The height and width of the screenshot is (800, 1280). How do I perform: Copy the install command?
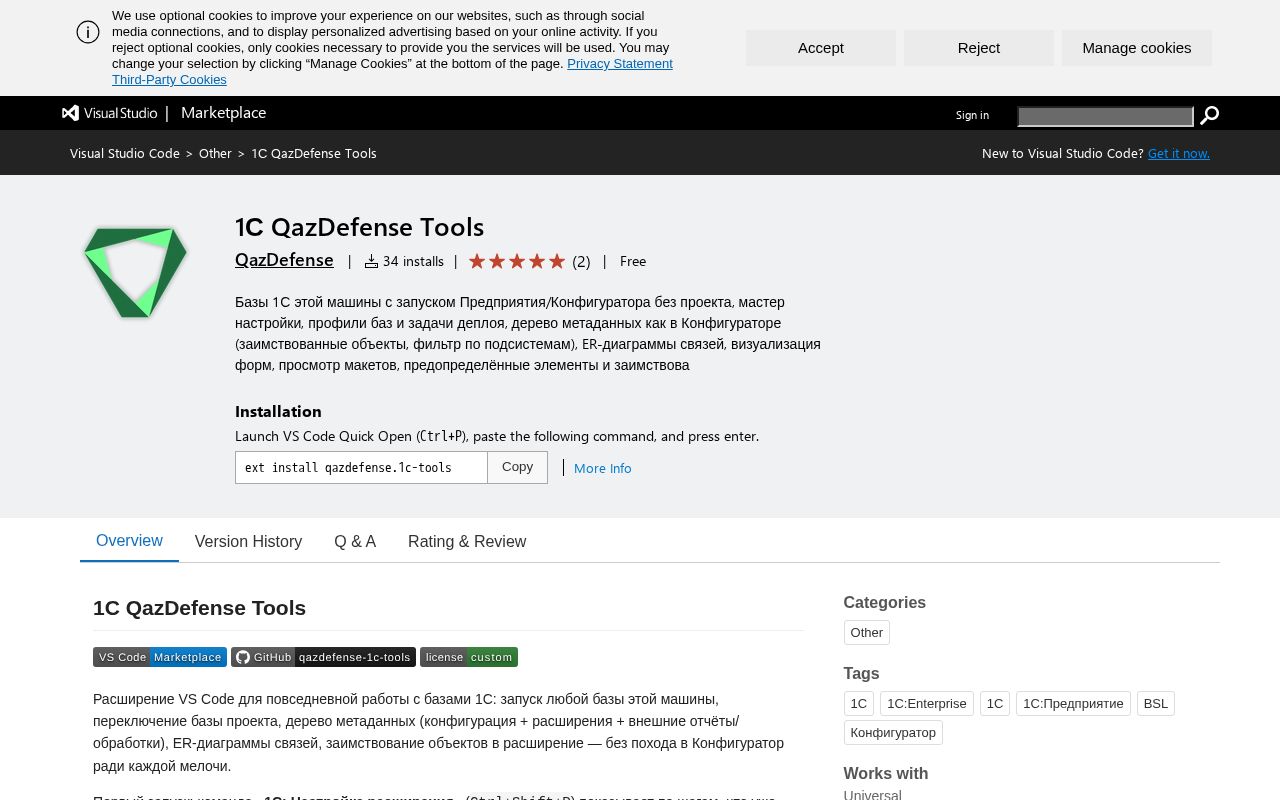(517, 467)
